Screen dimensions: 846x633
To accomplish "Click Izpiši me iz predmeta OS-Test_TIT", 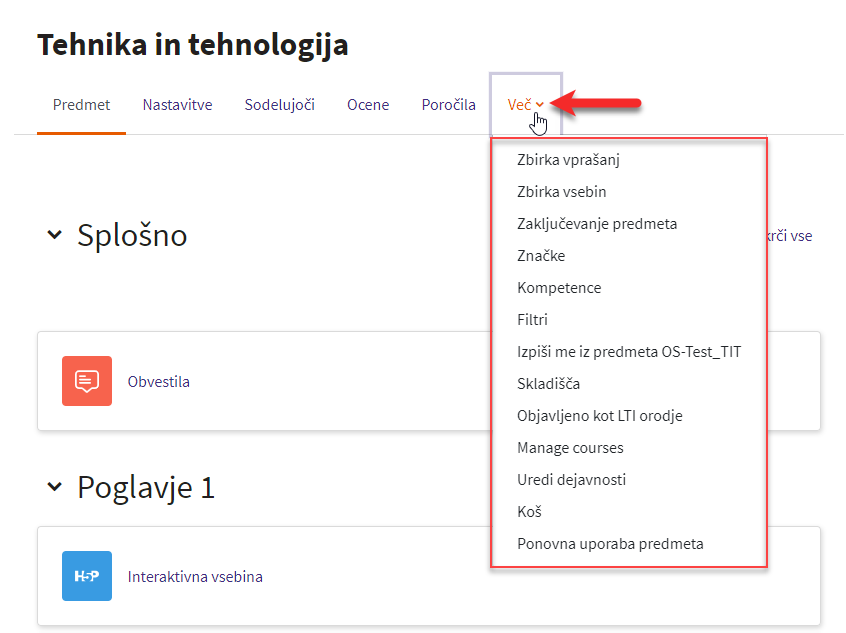I will click(629, 351).
